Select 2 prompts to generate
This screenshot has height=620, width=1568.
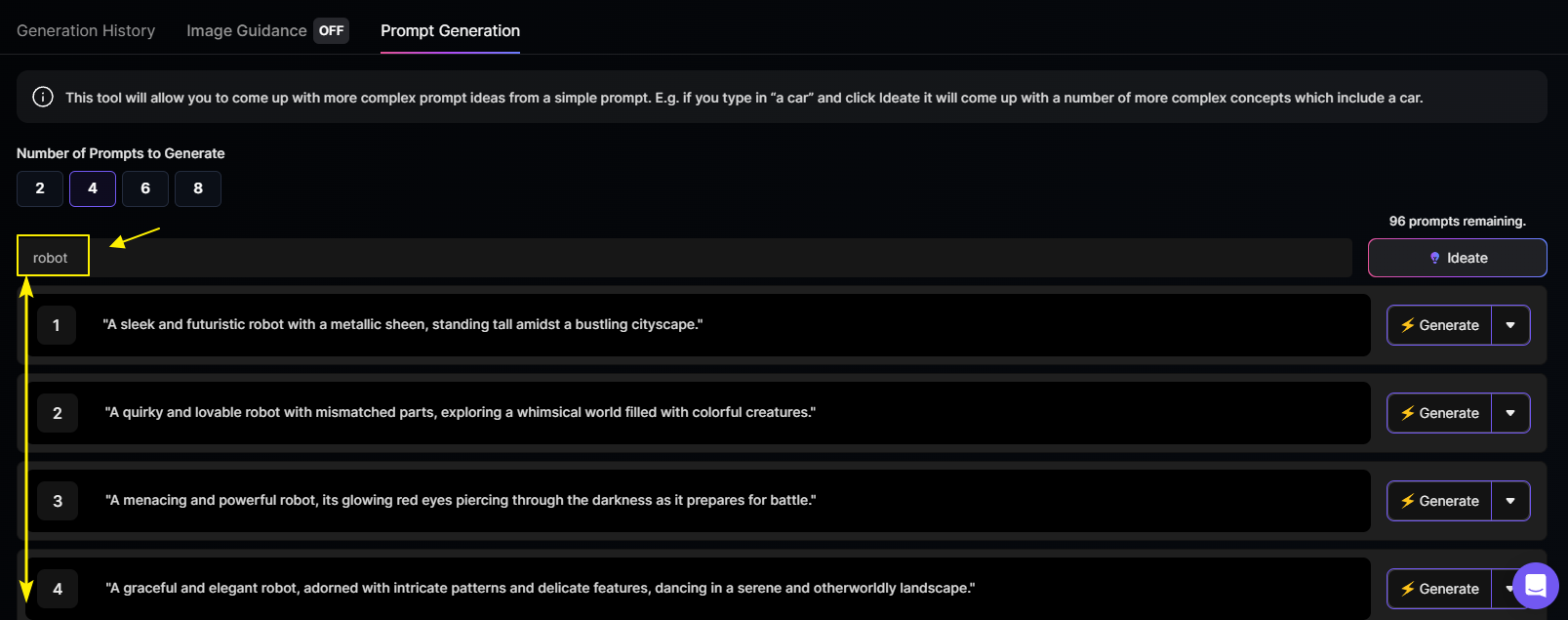pos(40,188)
